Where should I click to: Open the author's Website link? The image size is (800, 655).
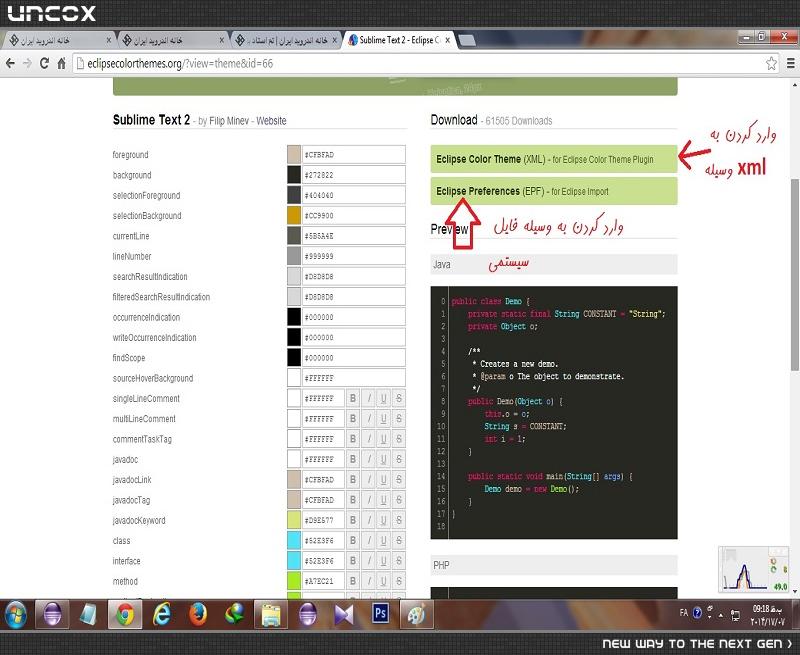tap(271, 121)
